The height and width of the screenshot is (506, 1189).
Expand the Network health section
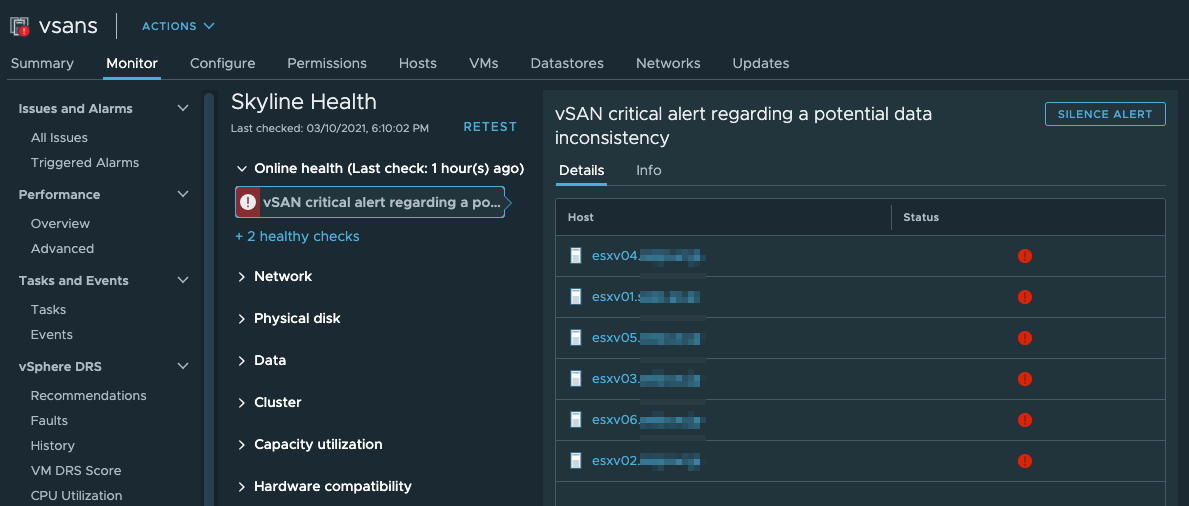click(x=242, y=277)
